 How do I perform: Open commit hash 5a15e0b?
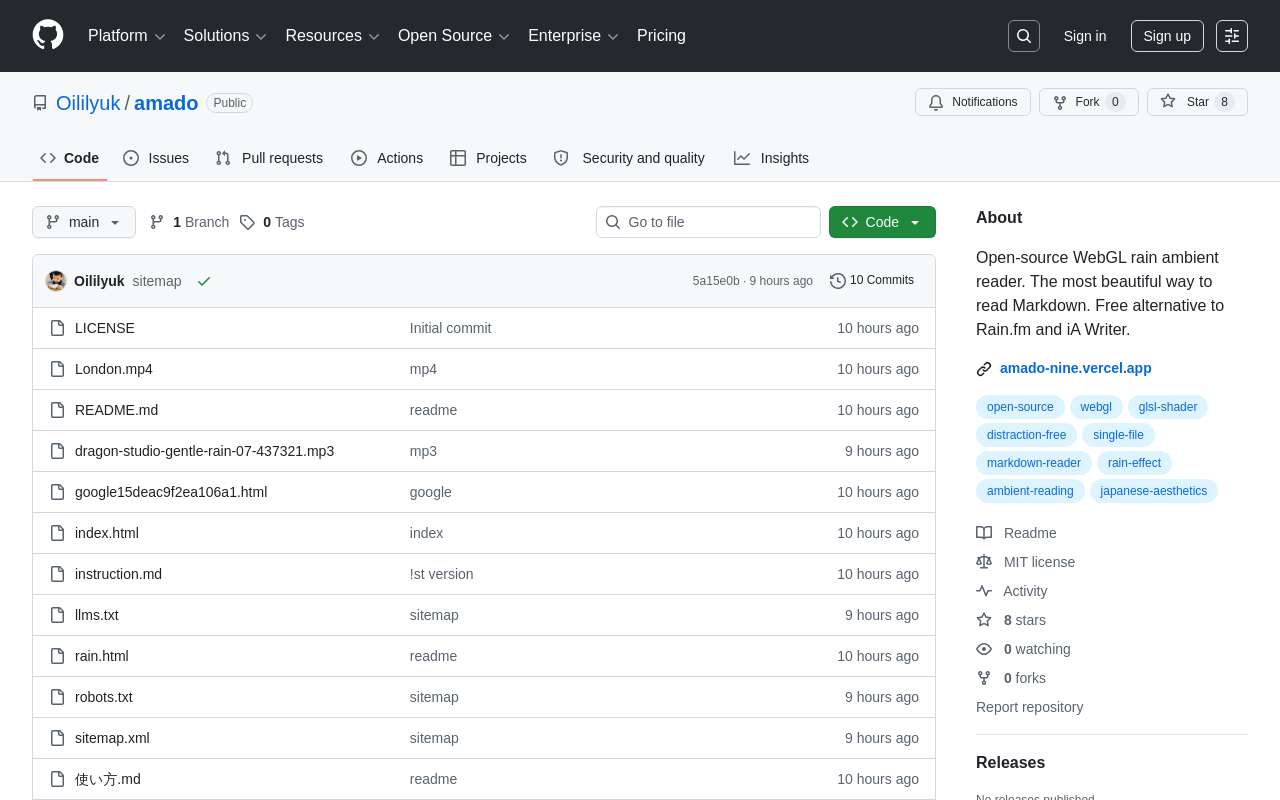[x=716, y=281]
